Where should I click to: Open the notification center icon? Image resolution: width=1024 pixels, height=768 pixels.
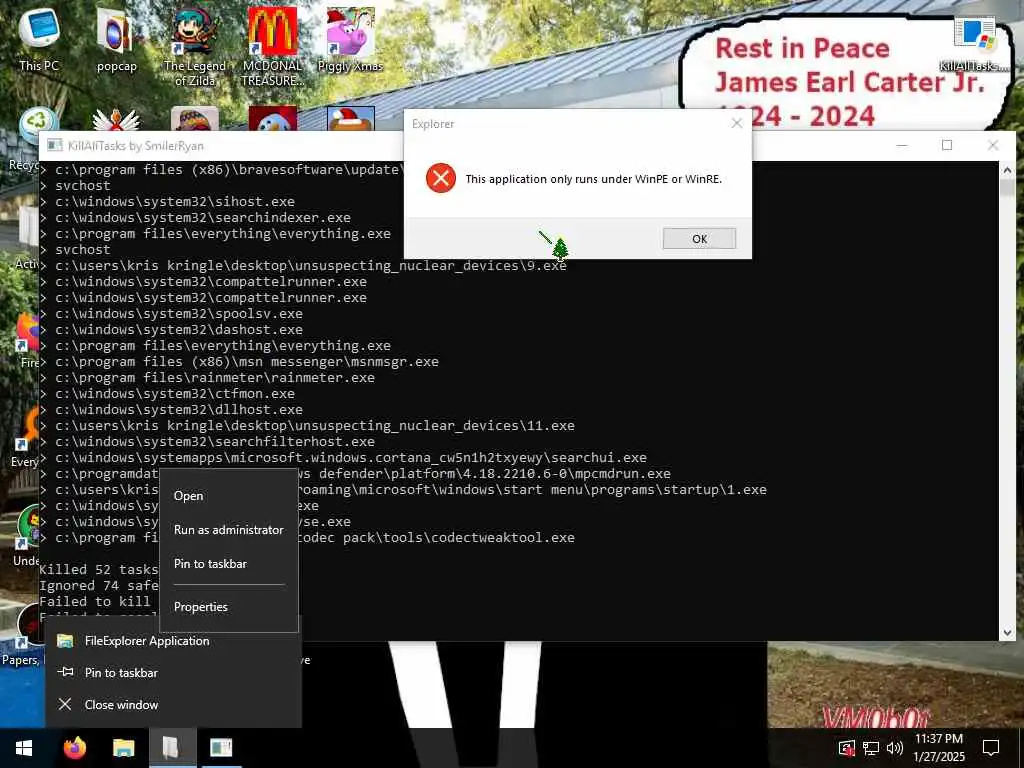[x=991, y=748]
